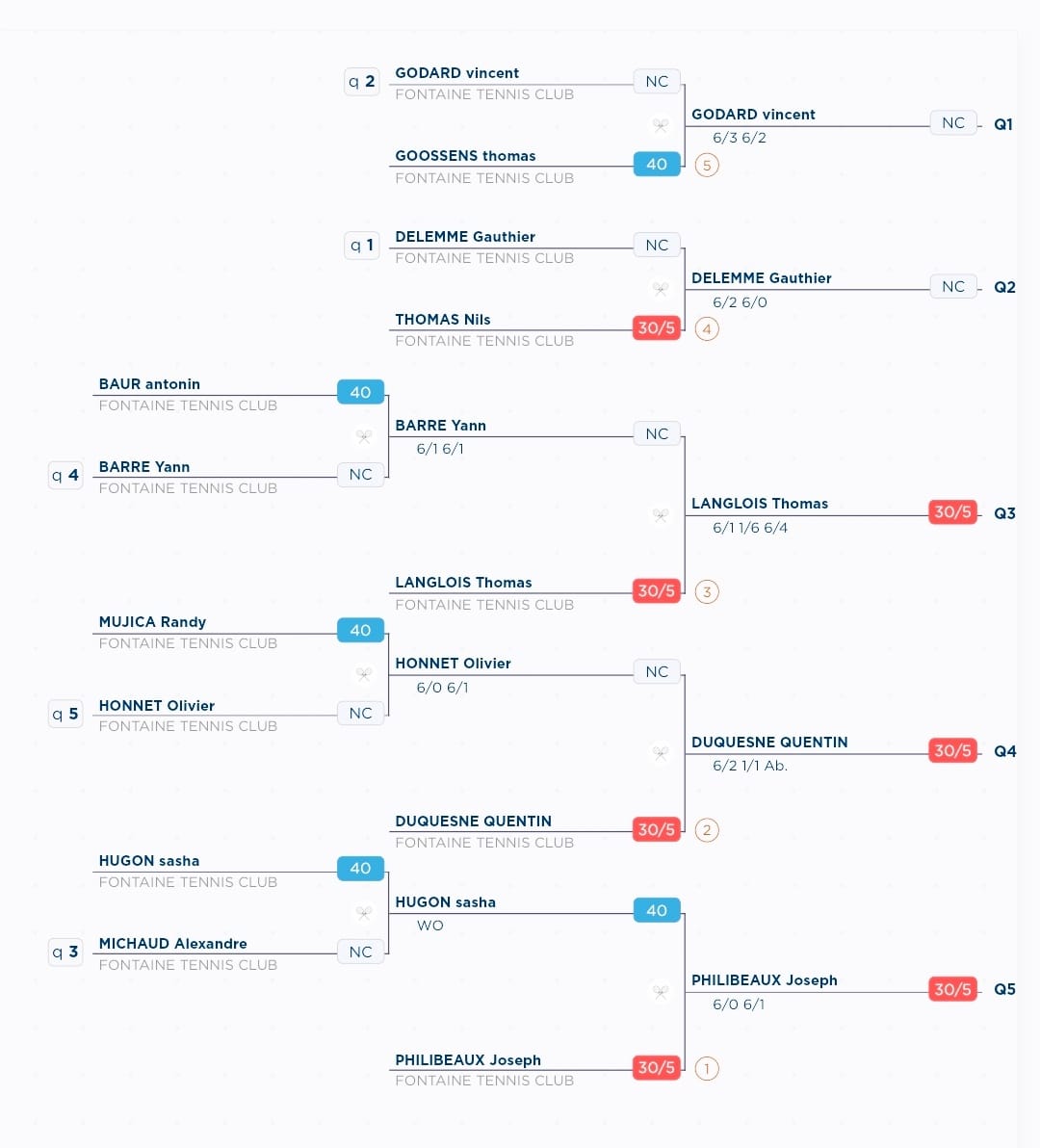The height and width of the screenshot is (1148, 1040).
Task: Select seed circle 1 next to Philibeaux Joseph
Action: click(x=706, y=1068)
